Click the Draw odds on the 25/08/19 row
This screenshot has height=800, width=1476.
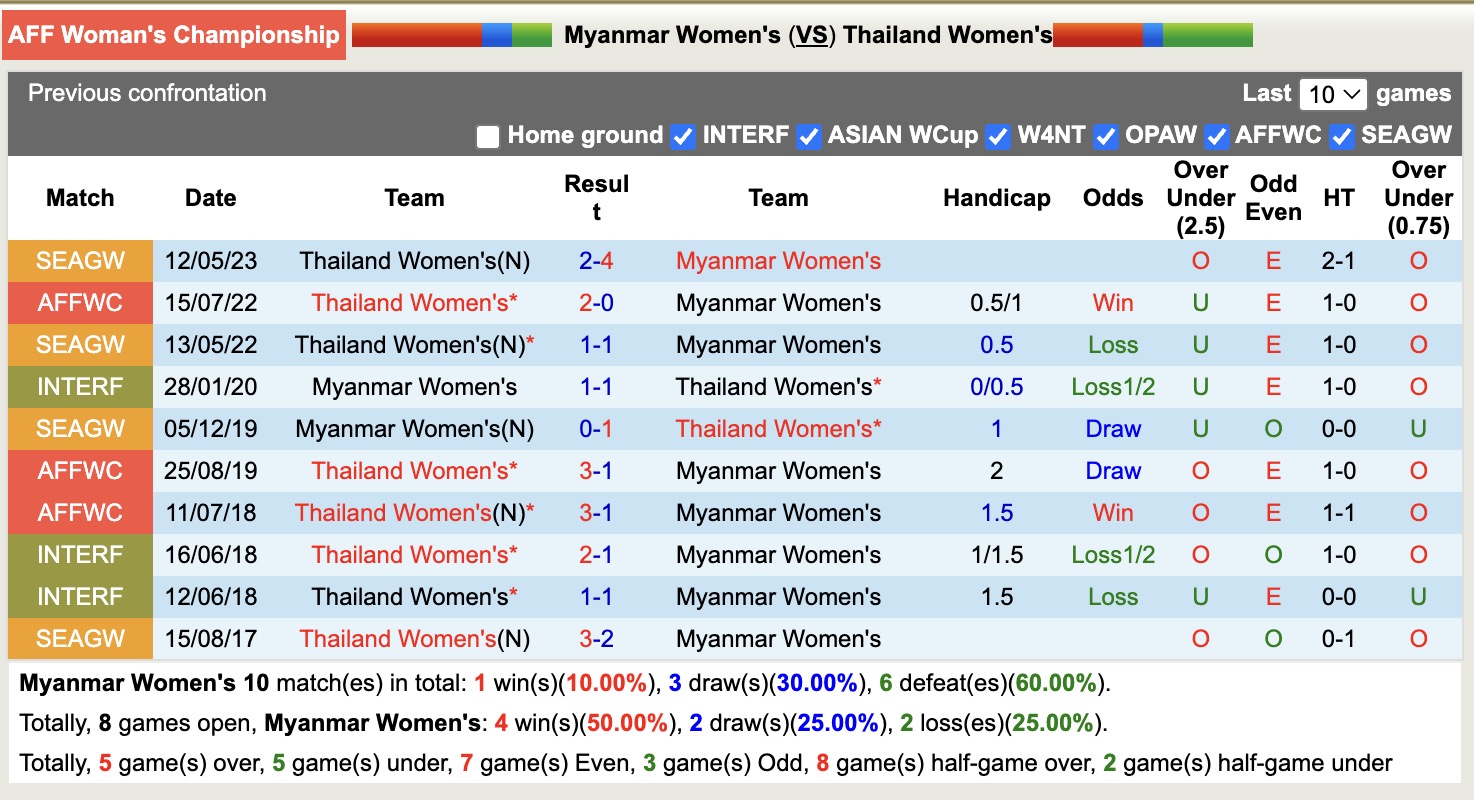tap(1113, 470)
